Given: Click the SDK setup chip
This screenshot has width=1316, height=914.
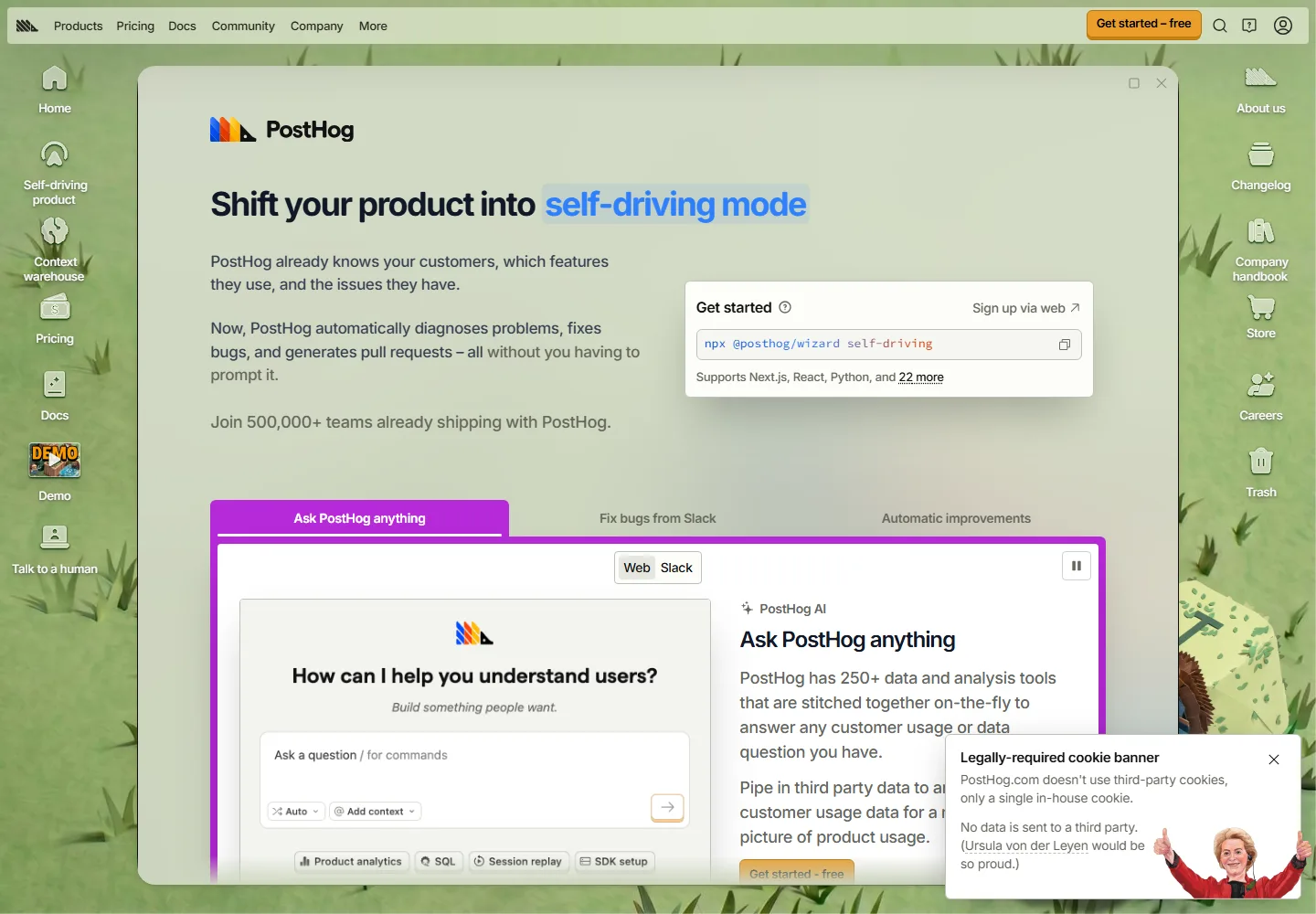Looking at the screenshot, I should click(x=614, y=862).
